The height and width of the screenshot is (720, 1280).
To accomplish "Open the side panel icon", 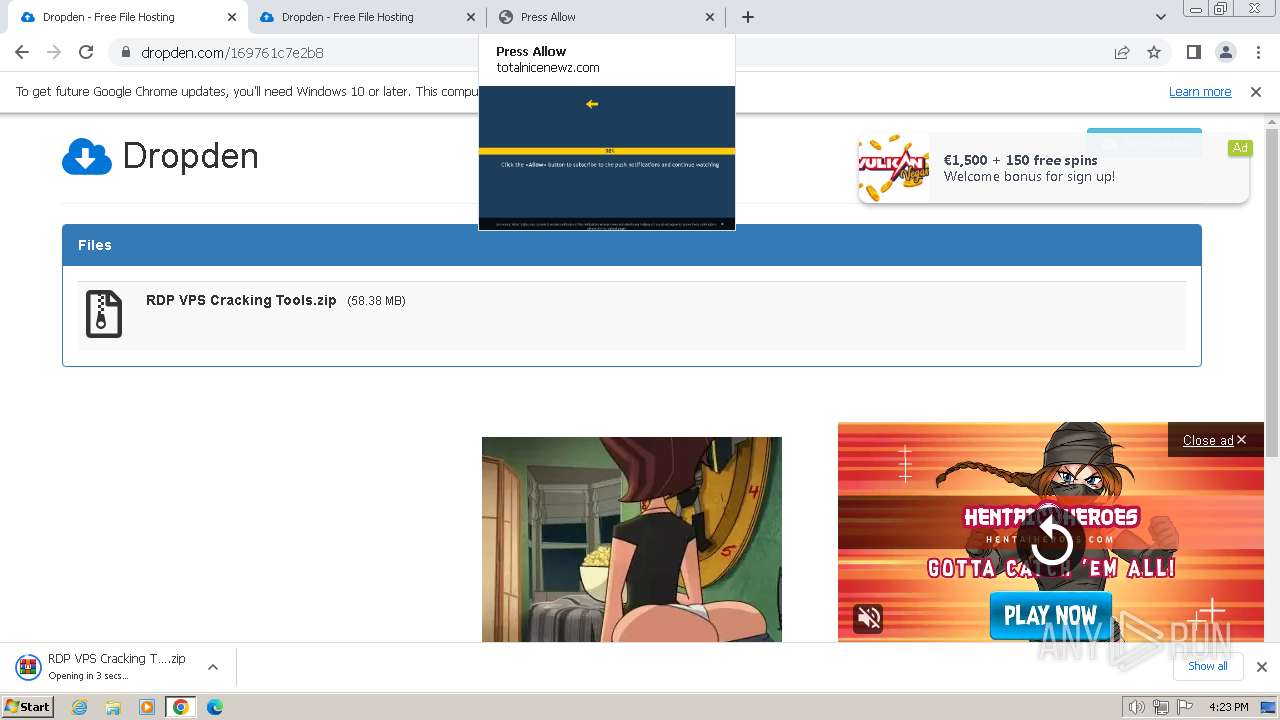I will (x=1193, y=52).
